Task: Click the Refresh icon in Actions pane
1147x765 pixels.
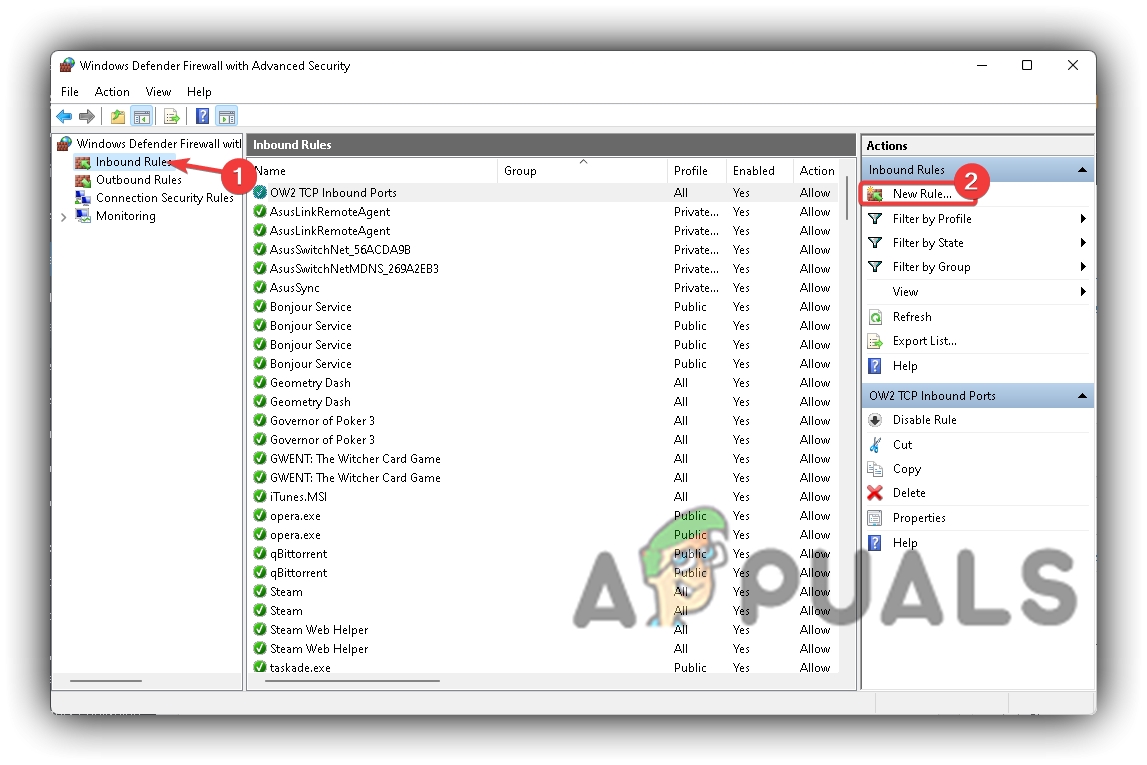Action: point(875,317)
